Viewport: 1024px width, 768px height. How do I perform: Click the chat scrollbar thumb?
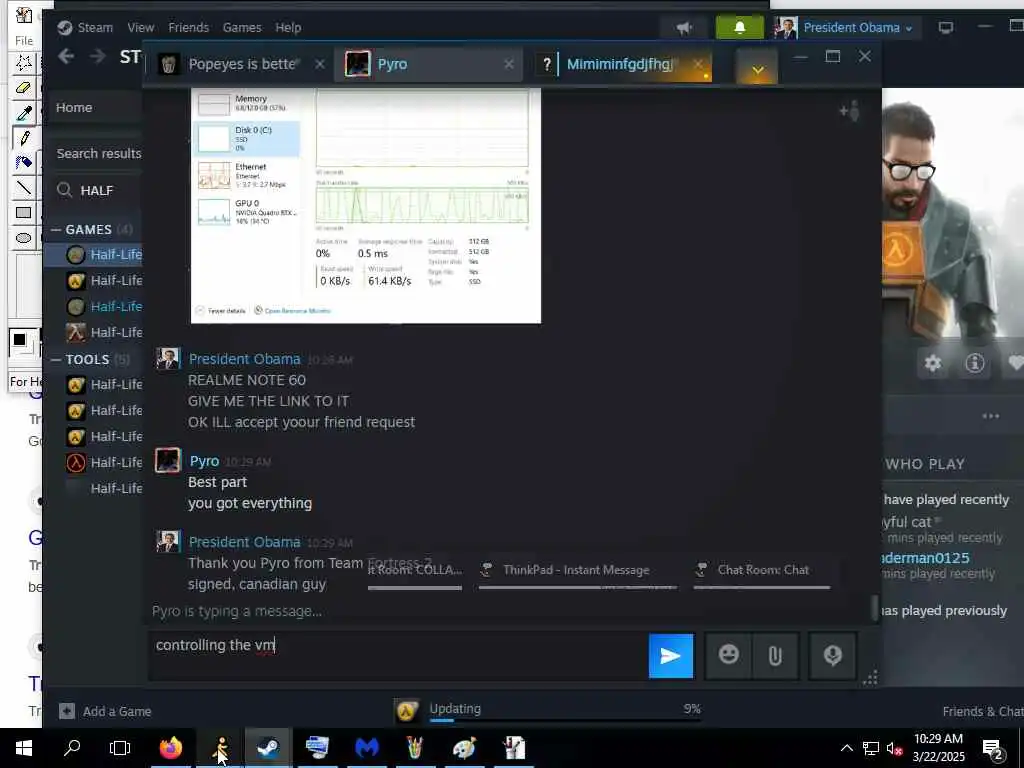[874, 607]
